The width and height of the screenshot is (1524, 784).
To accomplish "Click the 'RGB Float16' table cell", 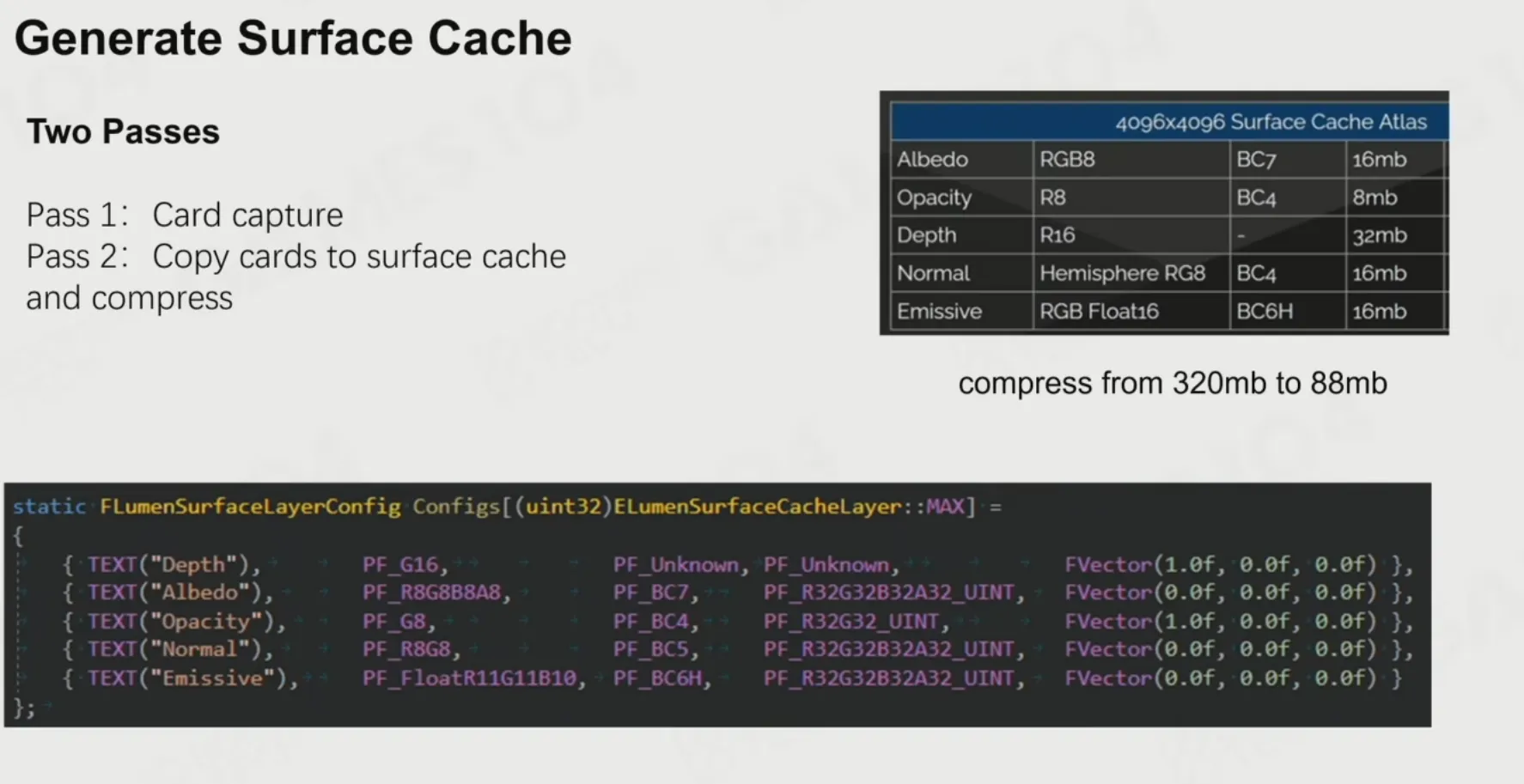I will coord(1131,311).
